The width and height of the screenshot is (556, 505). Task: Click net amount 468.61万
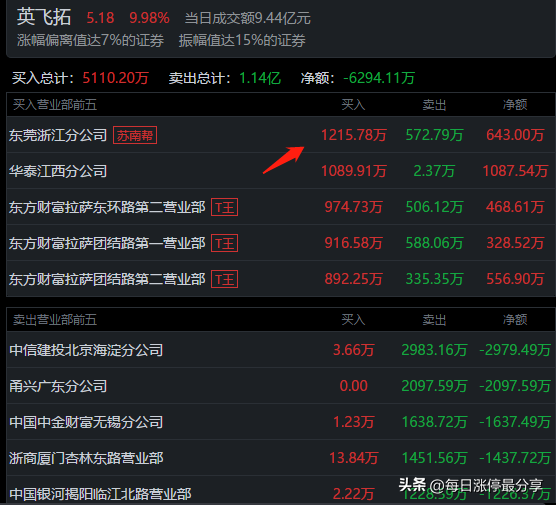click(x=515, y=207)
